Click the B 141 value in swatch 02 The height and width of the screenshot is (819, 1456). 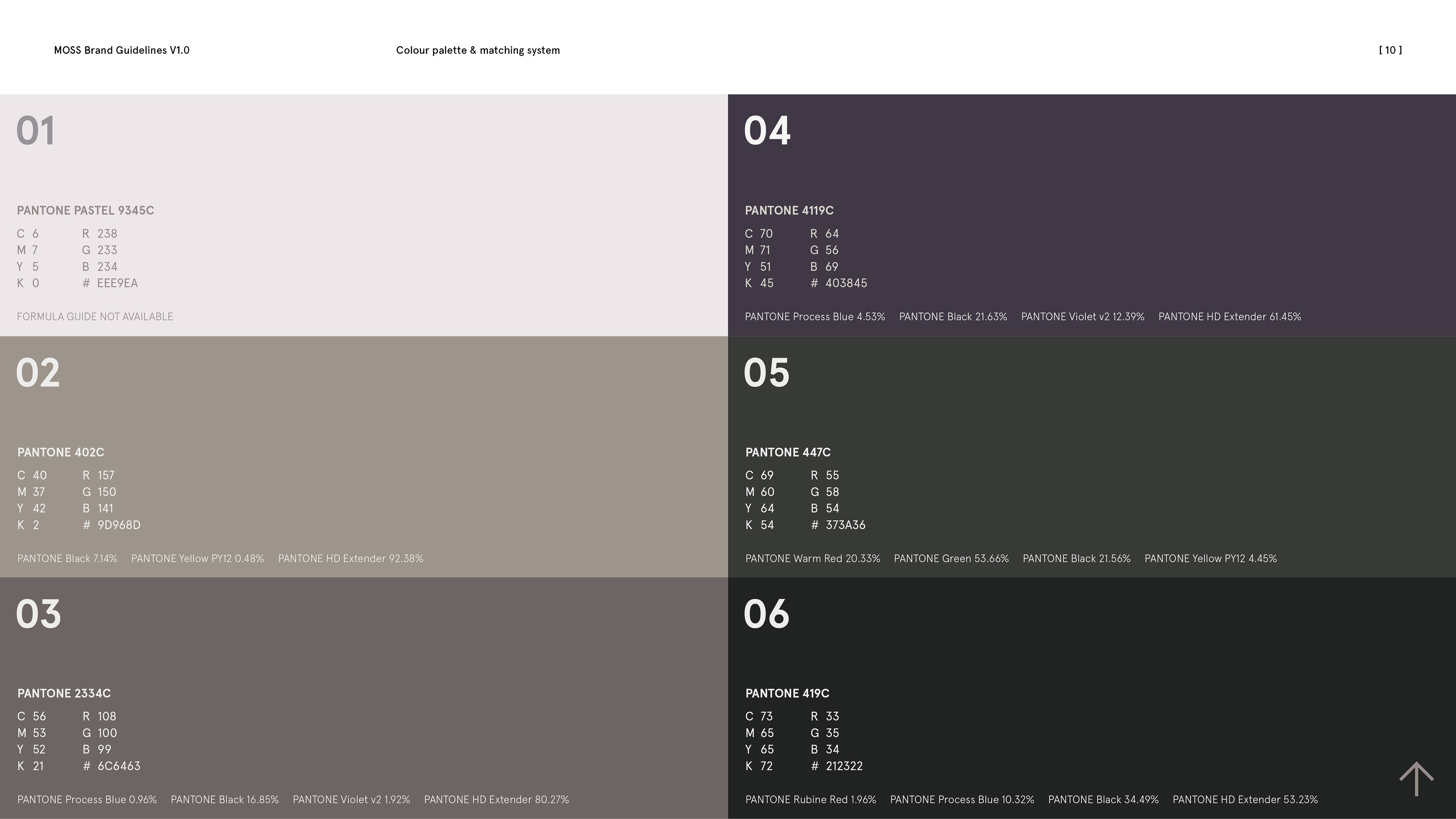pos(98,509)
